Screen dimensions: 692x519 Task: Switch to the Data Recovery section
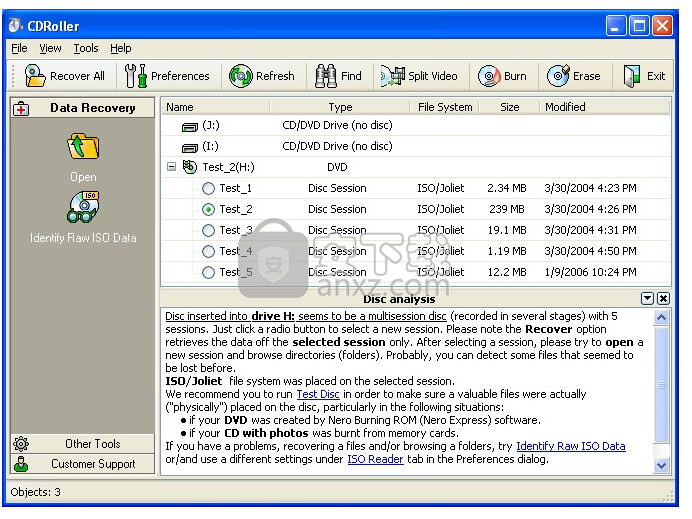click(x=83, y=108)
